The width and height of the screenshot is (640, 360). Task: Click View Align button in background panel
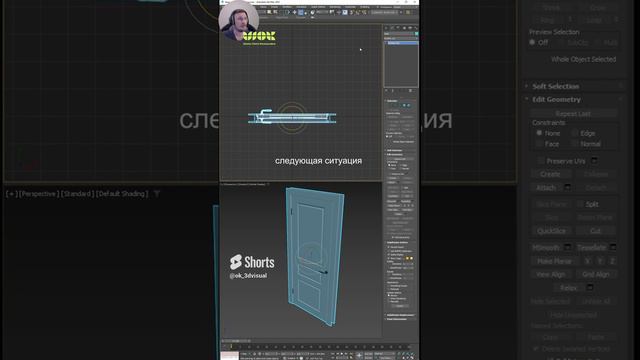click(x=551, y=274)
